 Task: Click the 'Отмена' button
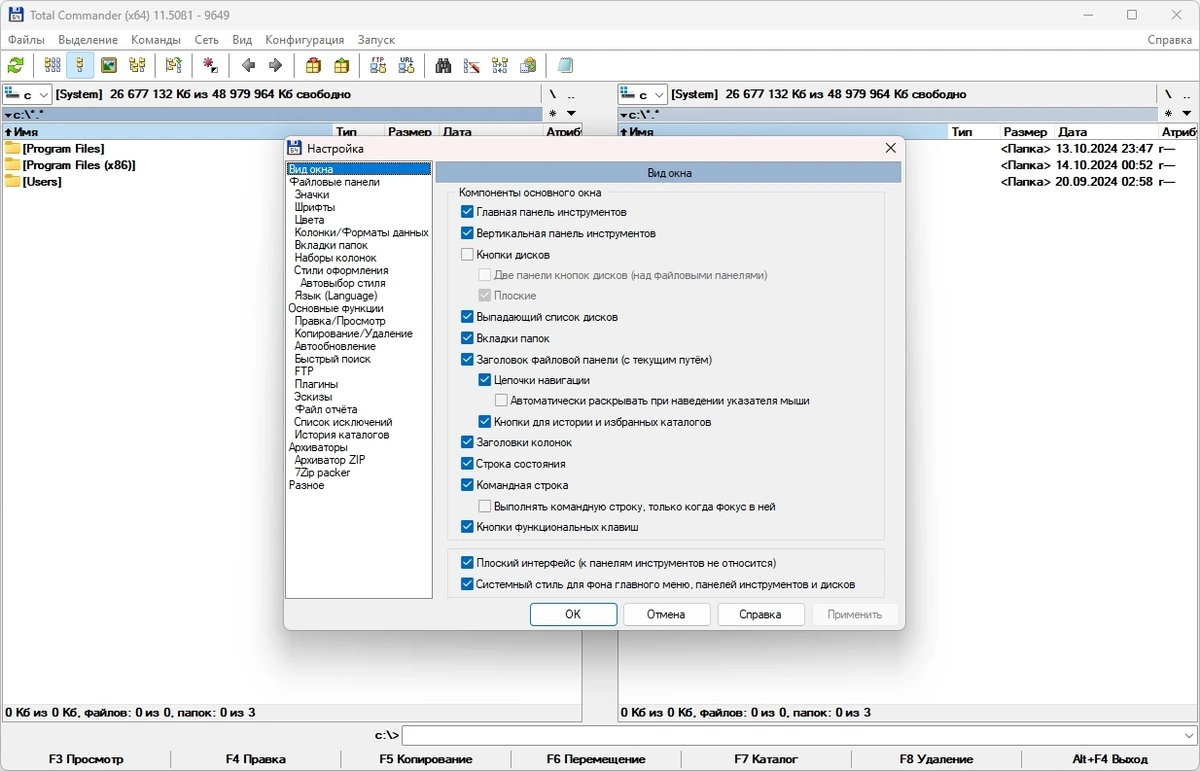point(666,614)
